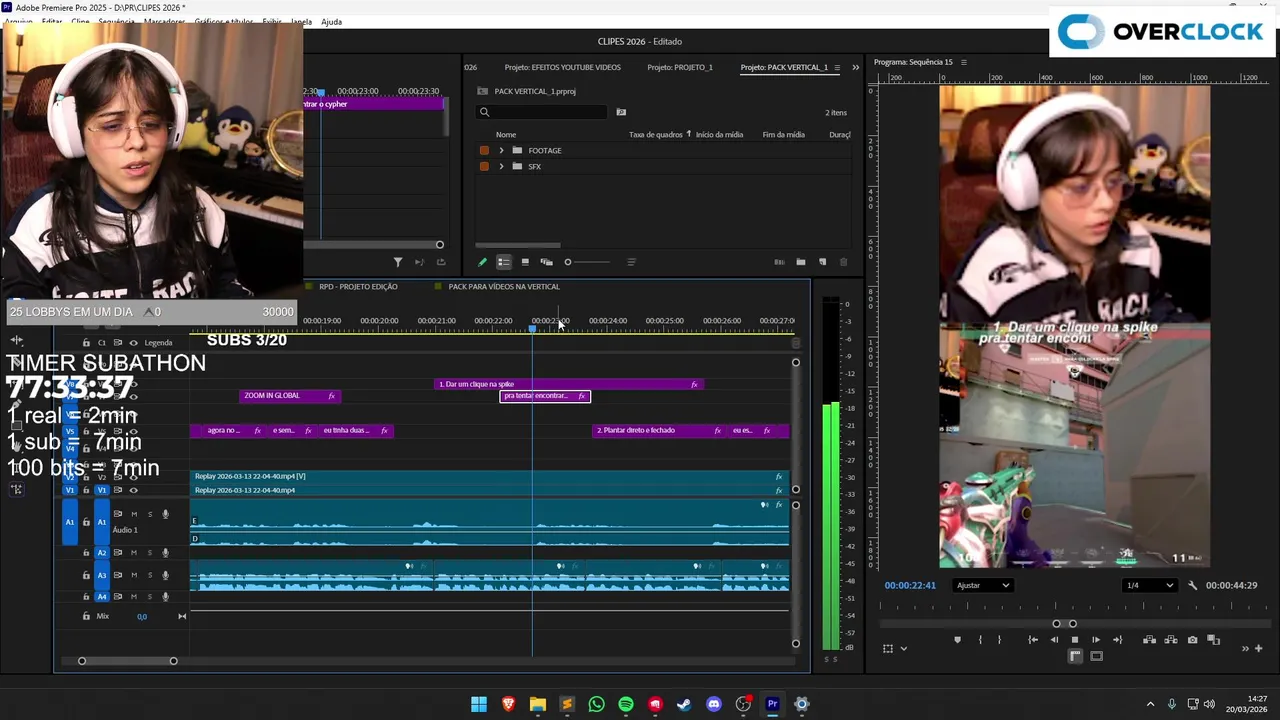Step forward one frame in Program monitor

(x=1096, y=640)
